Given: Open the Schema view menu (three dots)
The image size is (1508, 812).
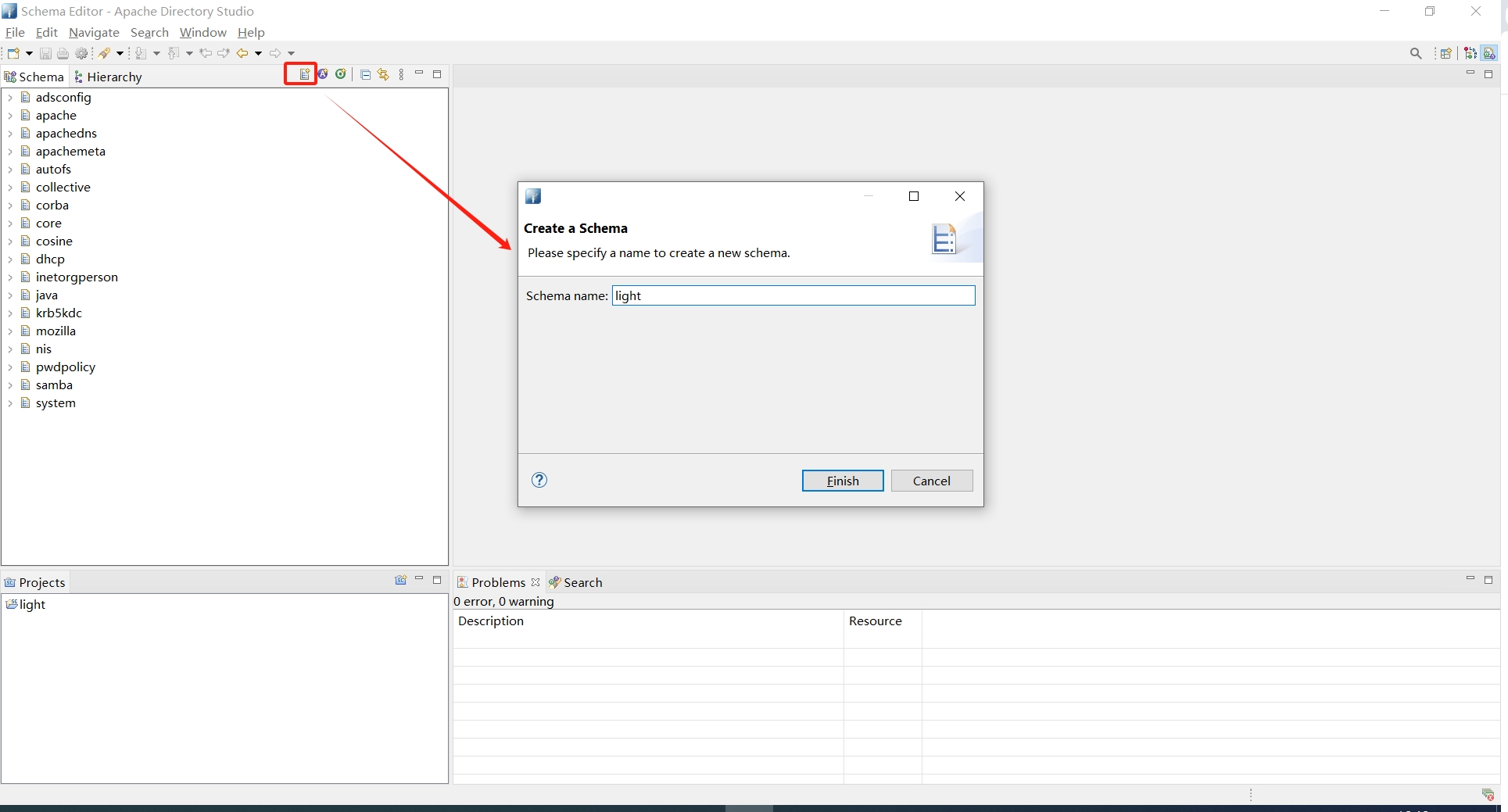Looking at the screenshot, I should [402, 75].
